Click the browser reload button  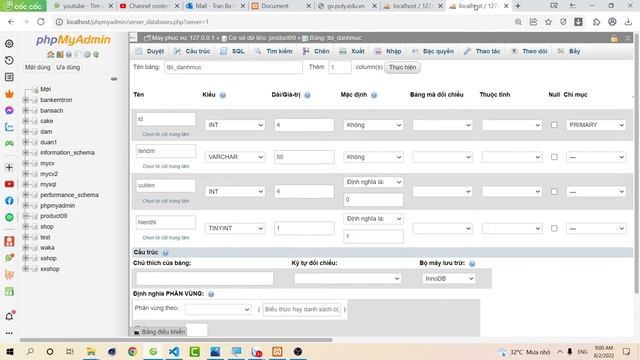(41, 22)
